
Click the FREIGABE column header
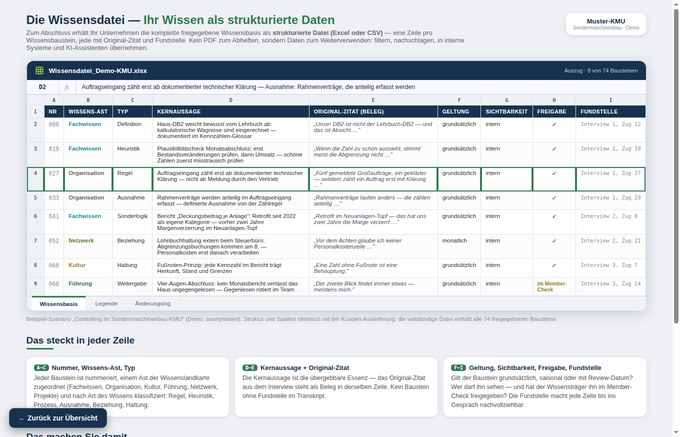tap(554, 111)
